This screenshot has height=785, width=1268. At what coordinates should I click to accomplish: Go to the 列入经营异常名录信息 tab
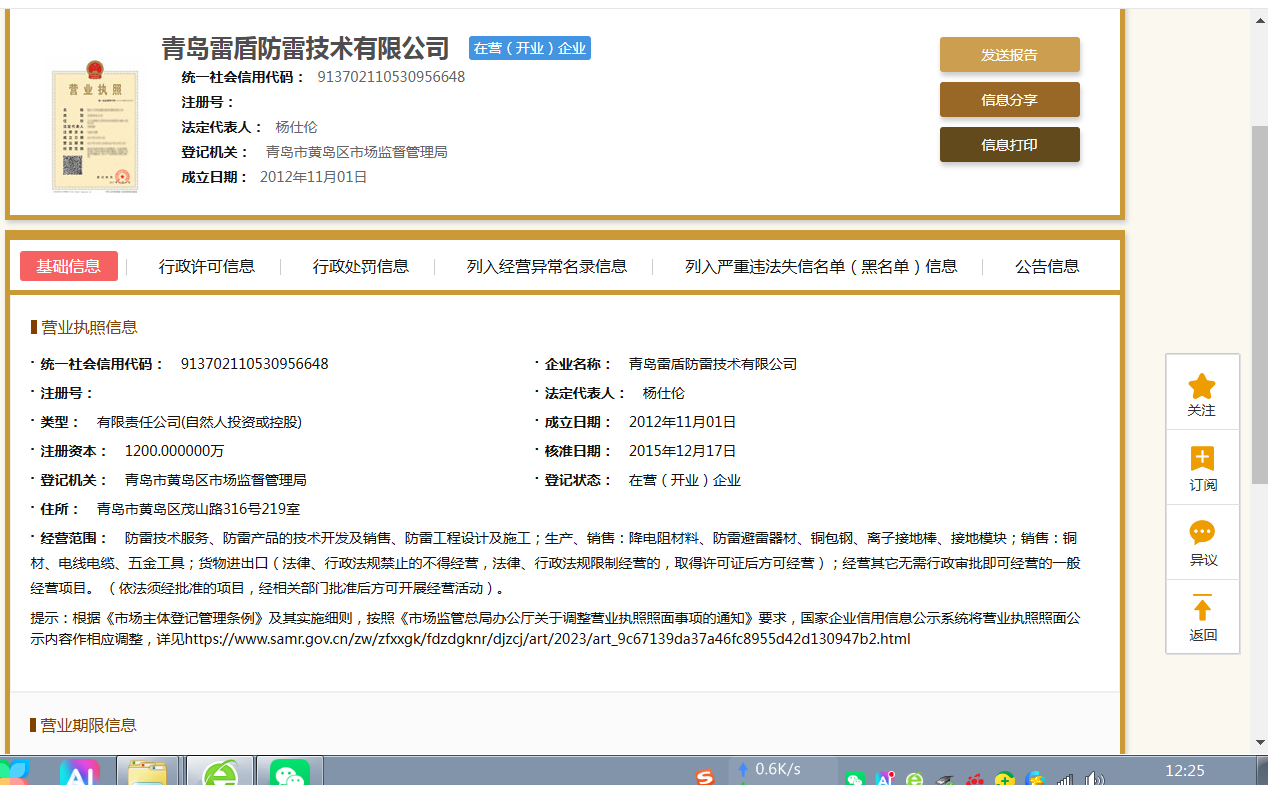(547, 266)
